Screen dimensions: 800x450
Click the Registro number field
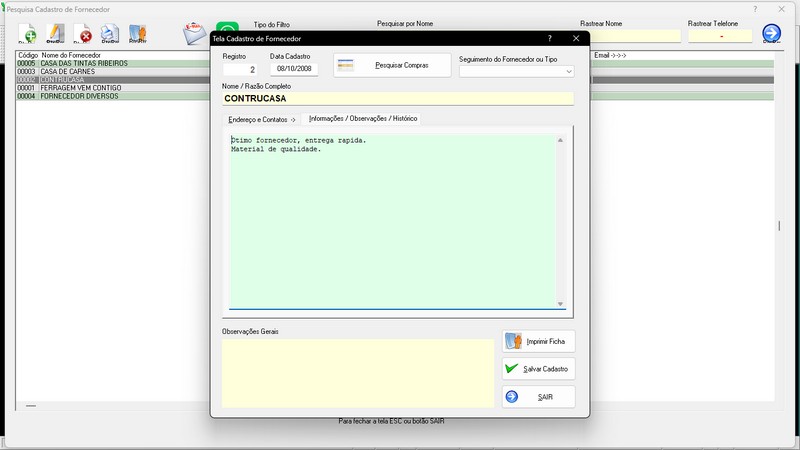click(x=240, y=69)
